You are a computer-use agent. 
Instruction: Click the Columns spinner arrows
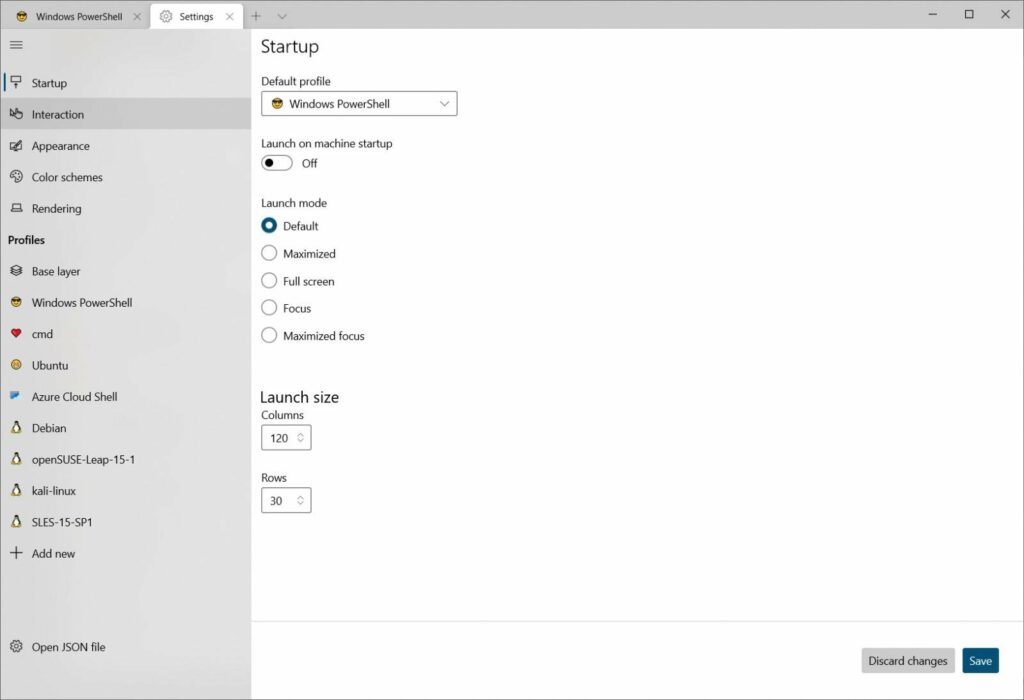300,438
